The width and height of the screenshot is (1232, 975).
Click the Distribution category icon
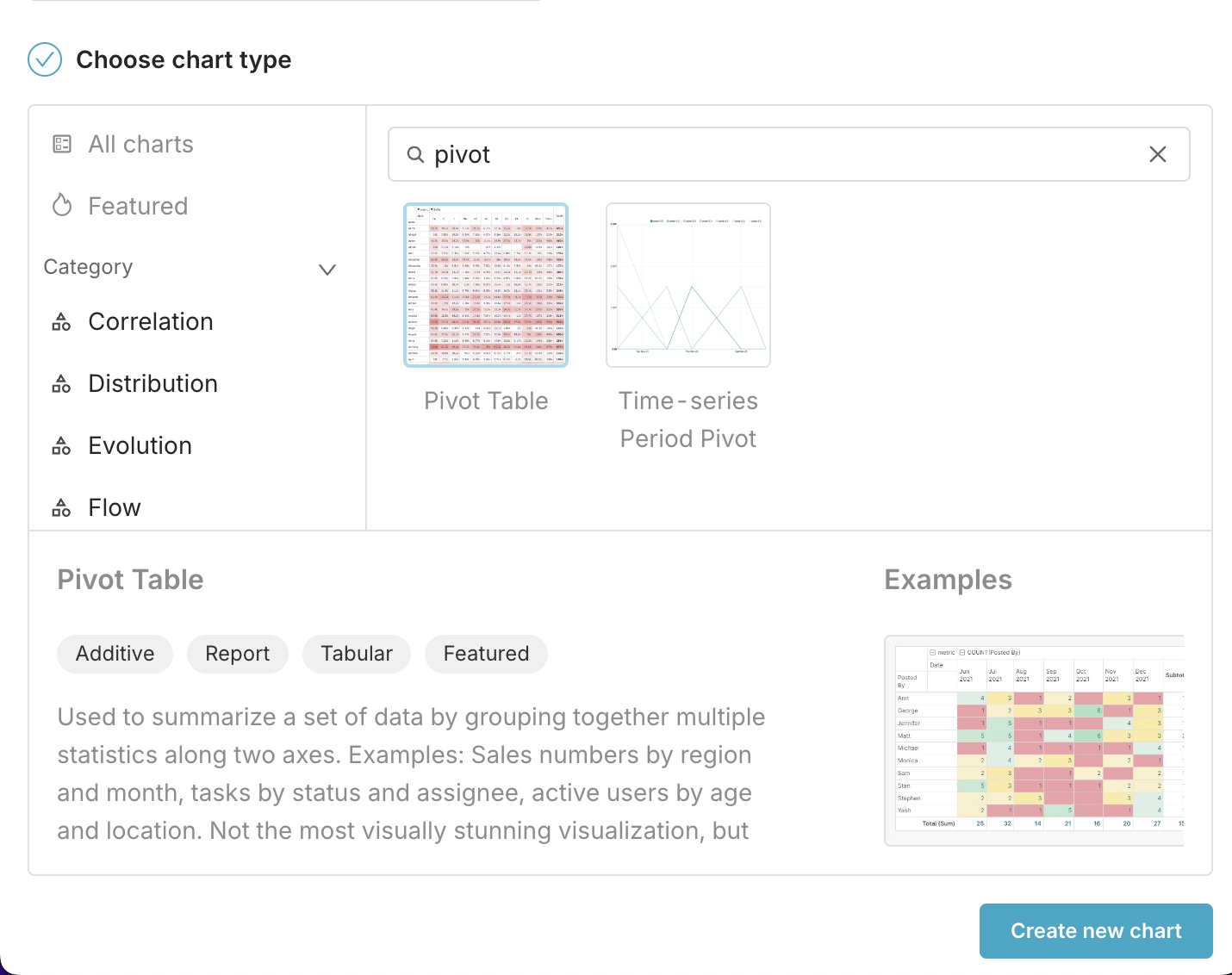click(61, 384)
